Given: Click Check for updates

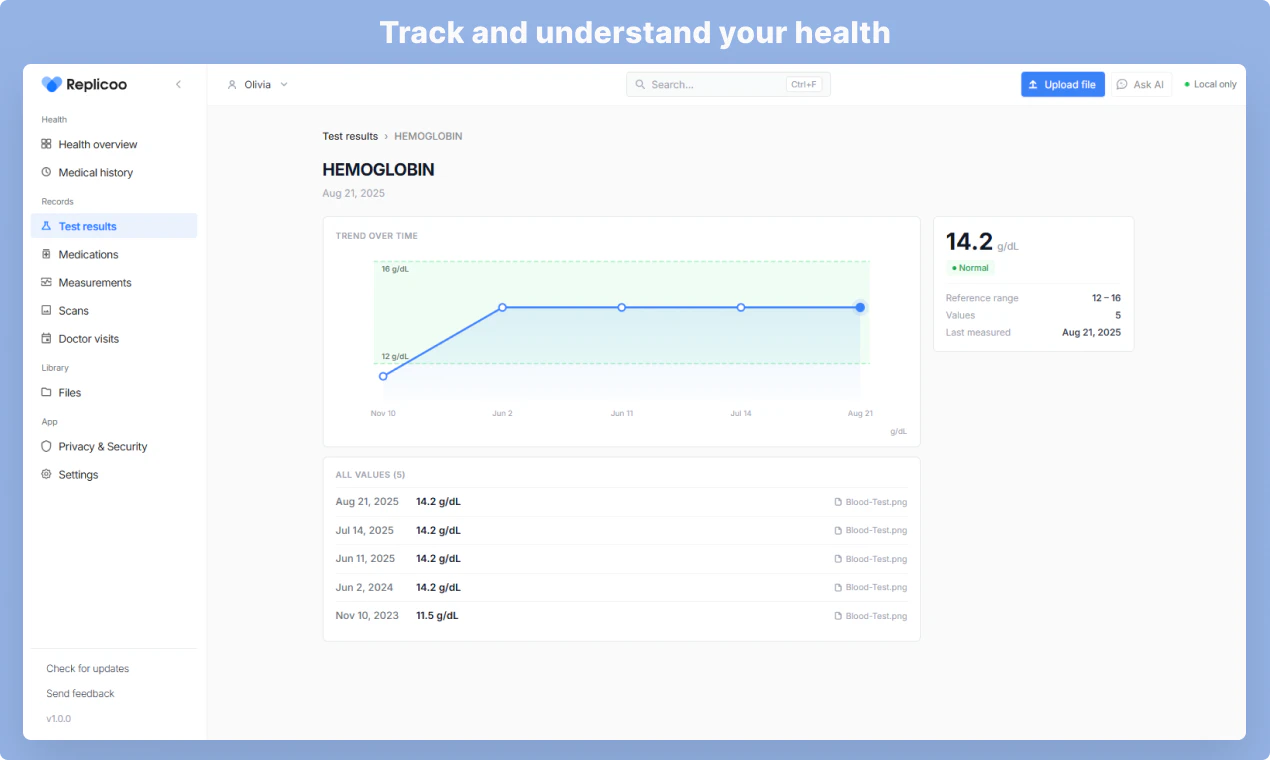Looking at the screenshot, I should point(87,668).
